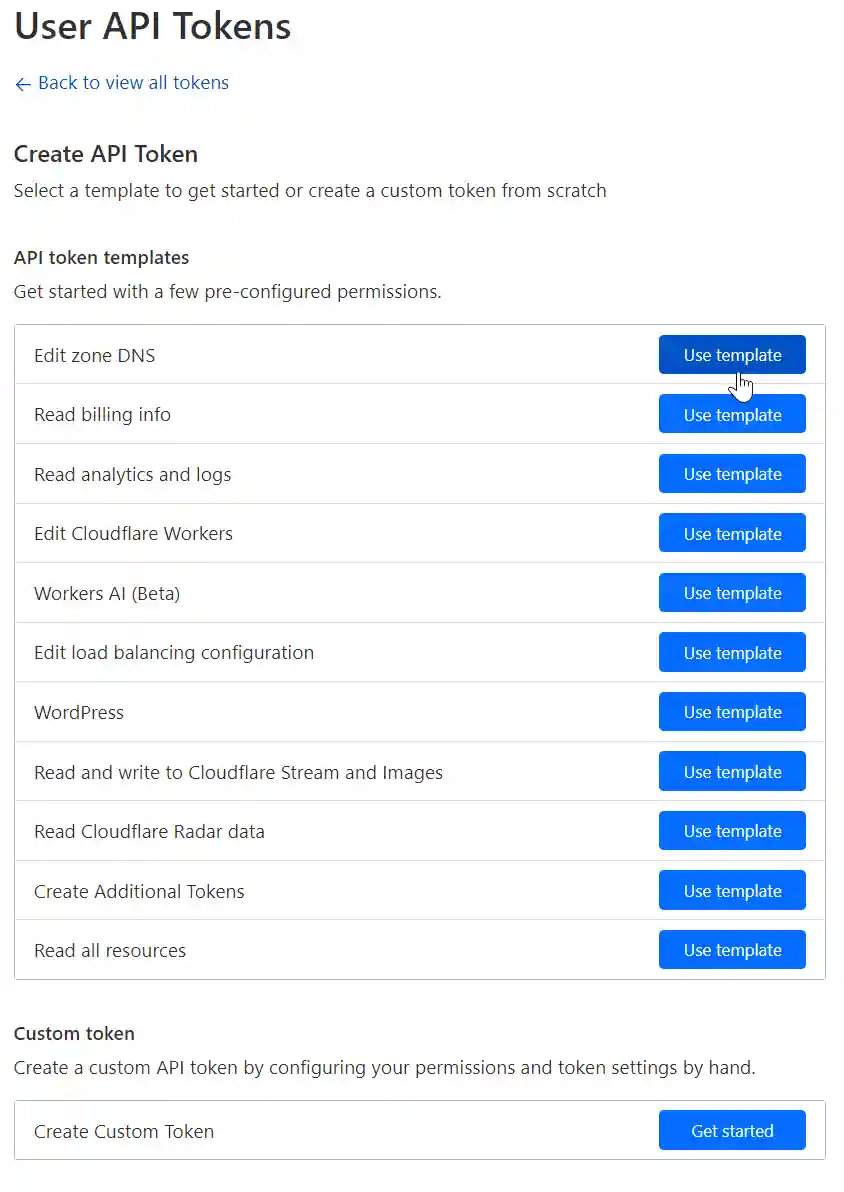844x1192 pixels.
Task: Use the Edit Cloudflare Workers template
Action: tap(731, 533)
